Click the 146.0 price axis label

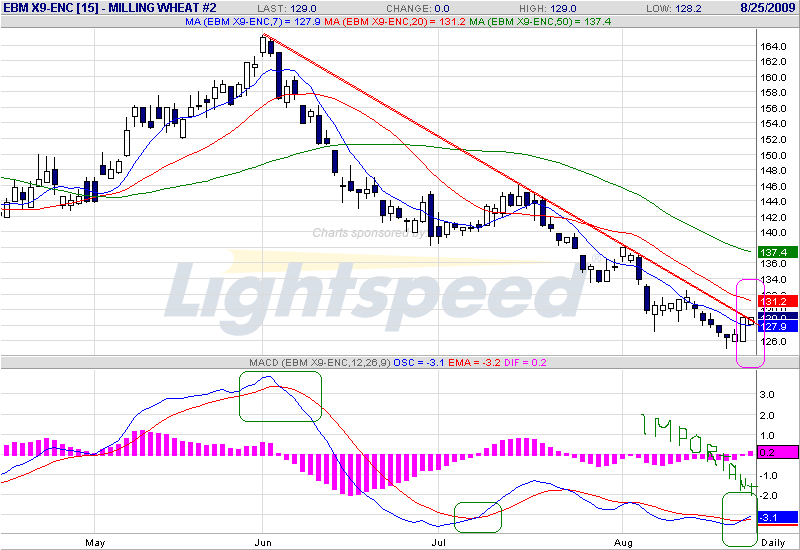(x=773, y=186)
